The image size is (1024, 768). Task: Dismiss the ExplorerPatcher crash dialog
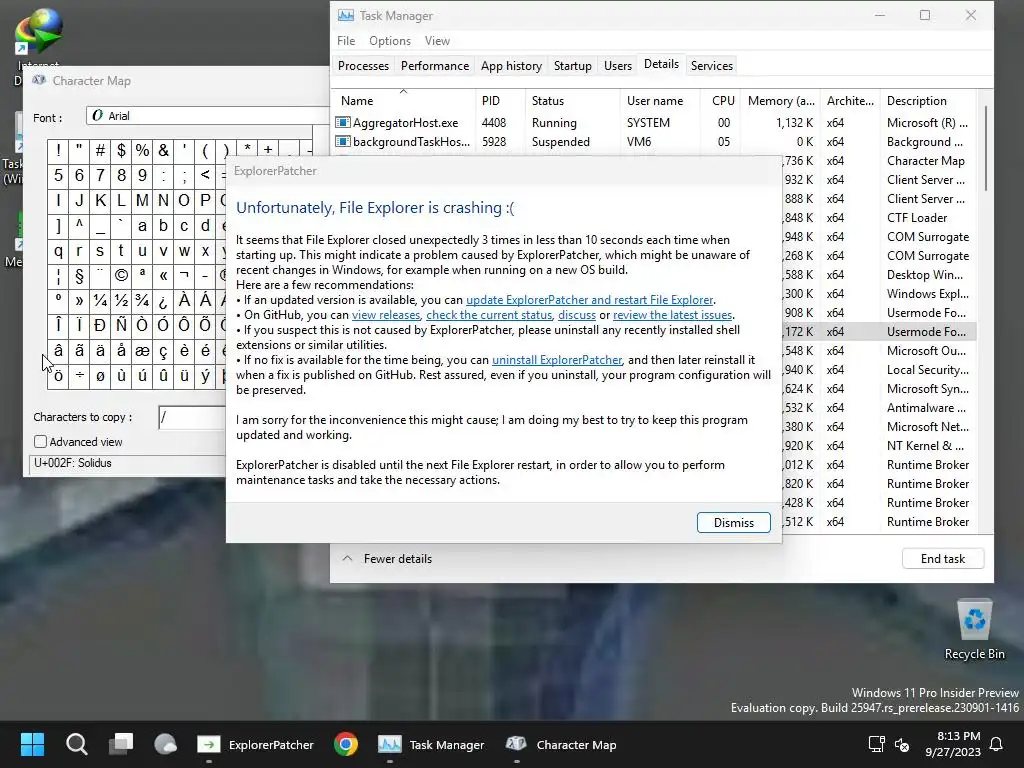(x=733, y=522)
